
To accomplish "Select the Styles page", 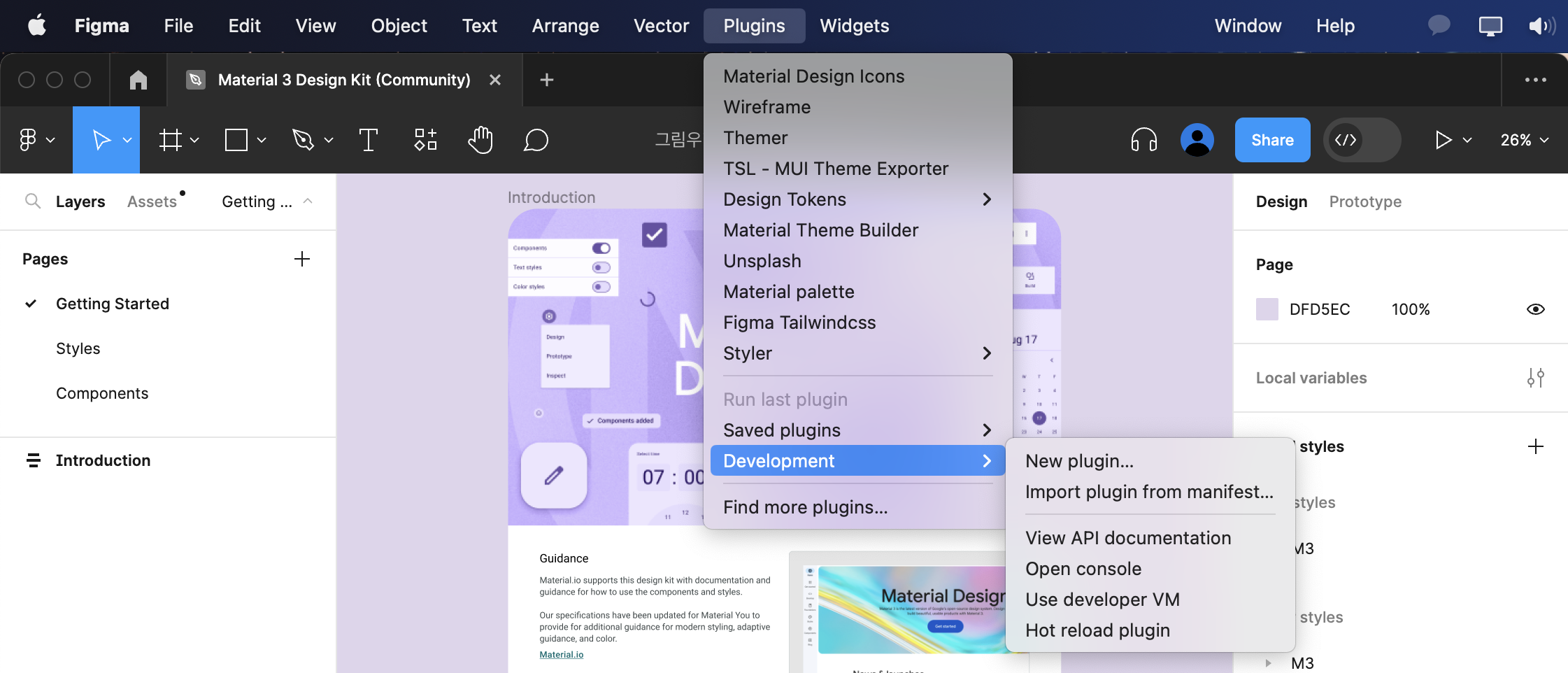I will [x=78, y=348].
